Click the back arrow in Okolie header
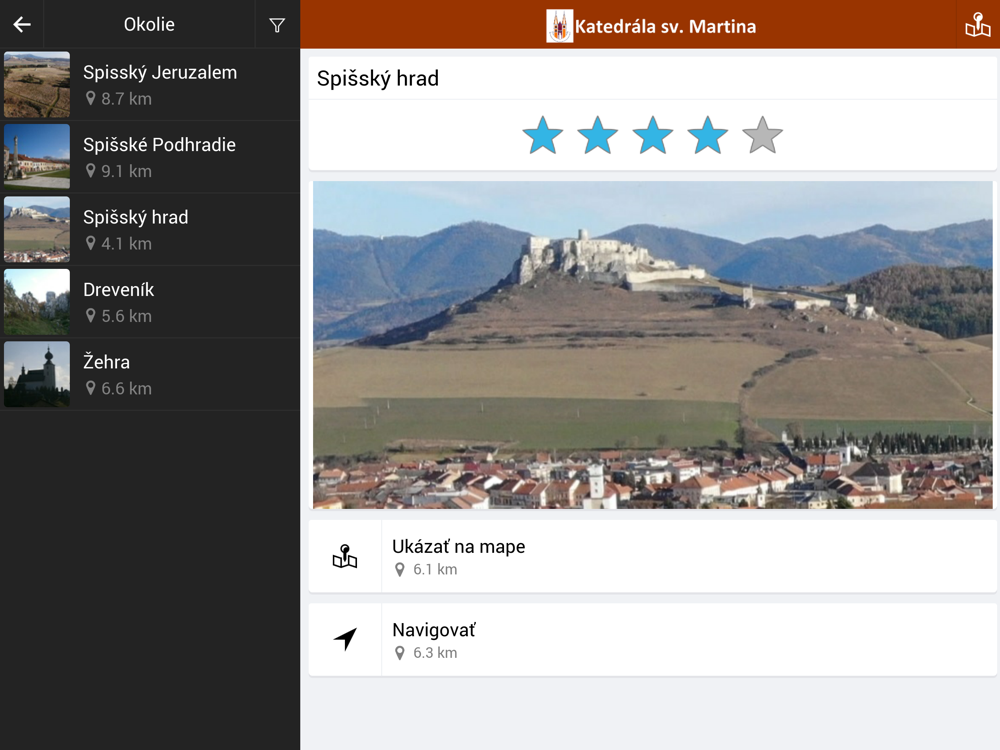The height and width of the screenshot is (750, 1000). [22, 25]
